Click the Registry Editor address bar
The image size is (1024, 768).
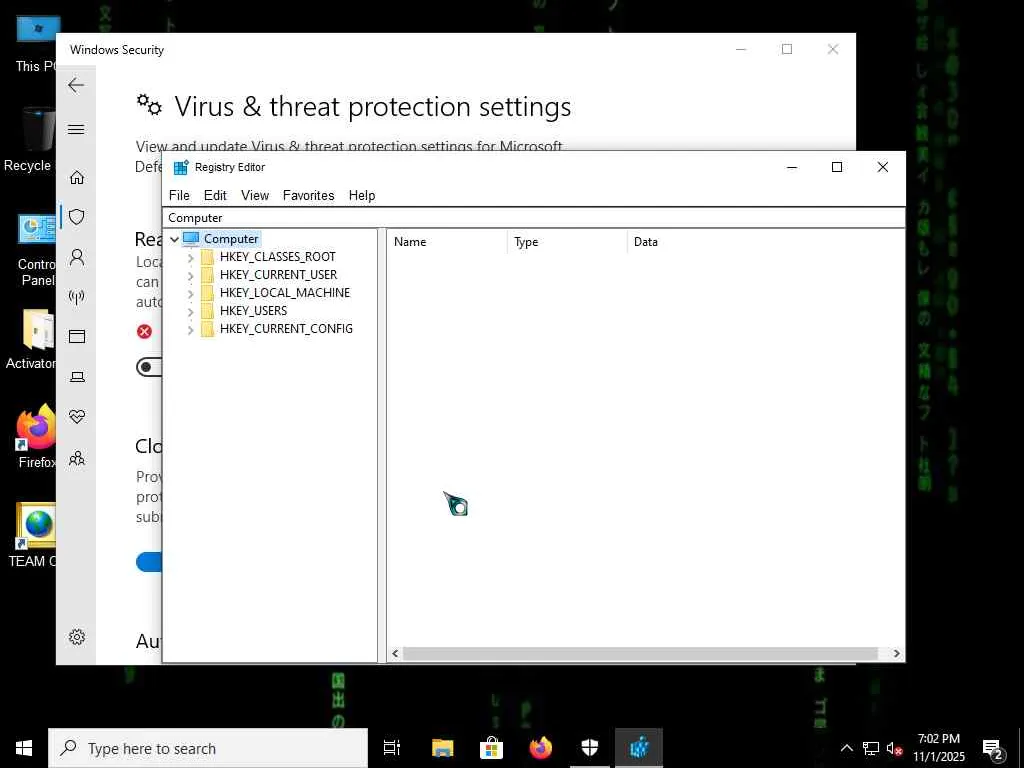click(533, 217)
